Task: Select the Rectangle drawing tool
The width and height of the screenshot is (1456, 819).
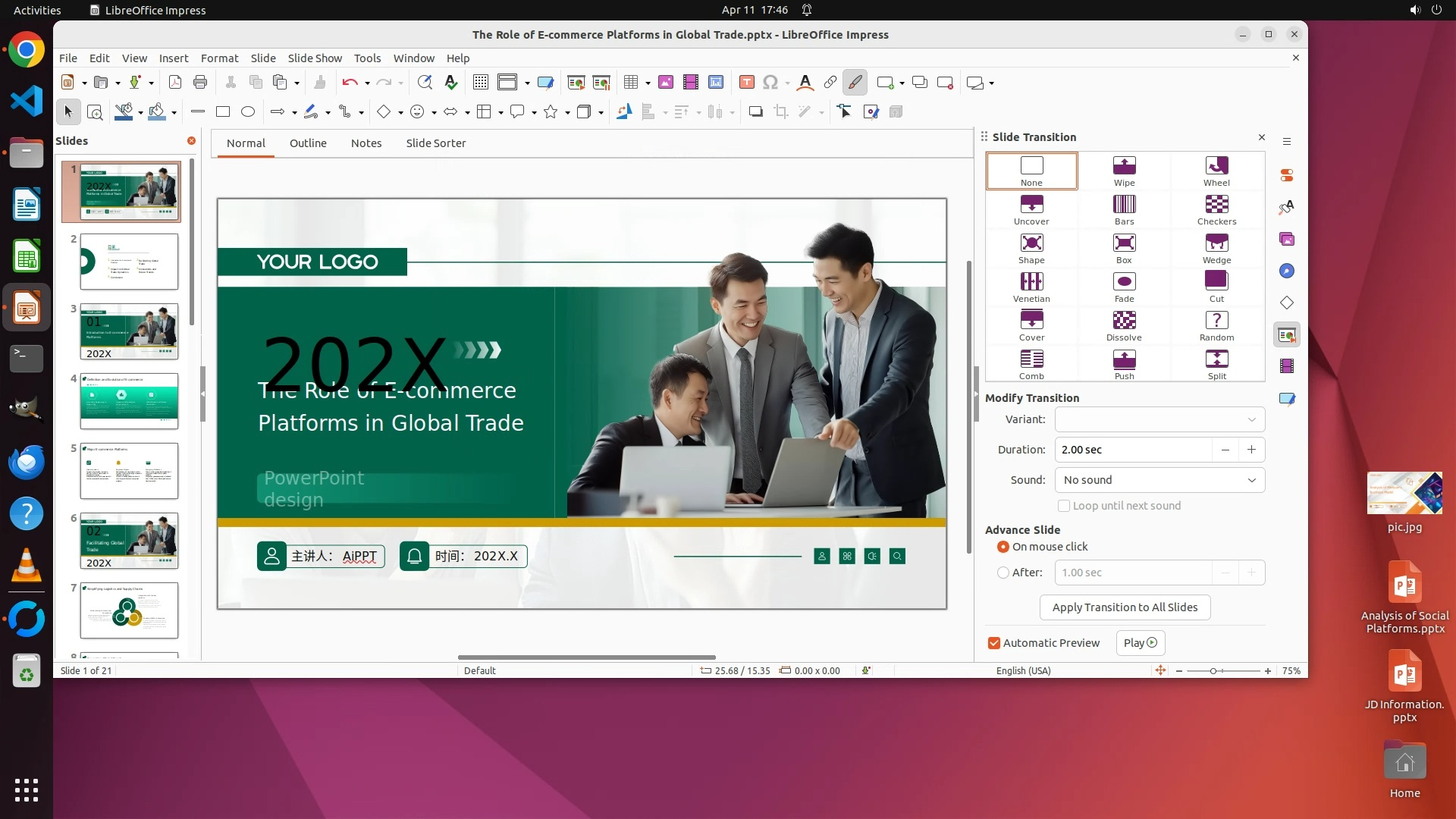Action: coord(223,112)
